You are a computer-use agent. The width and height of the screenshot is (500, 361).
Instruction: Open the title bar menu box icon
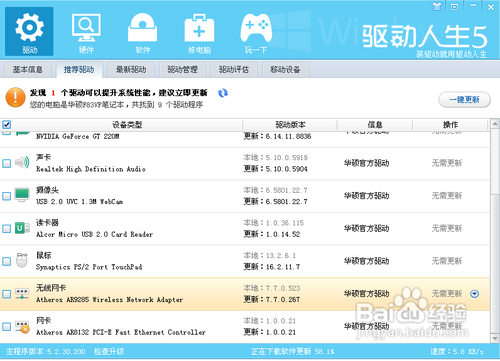[x=454, y=7]
